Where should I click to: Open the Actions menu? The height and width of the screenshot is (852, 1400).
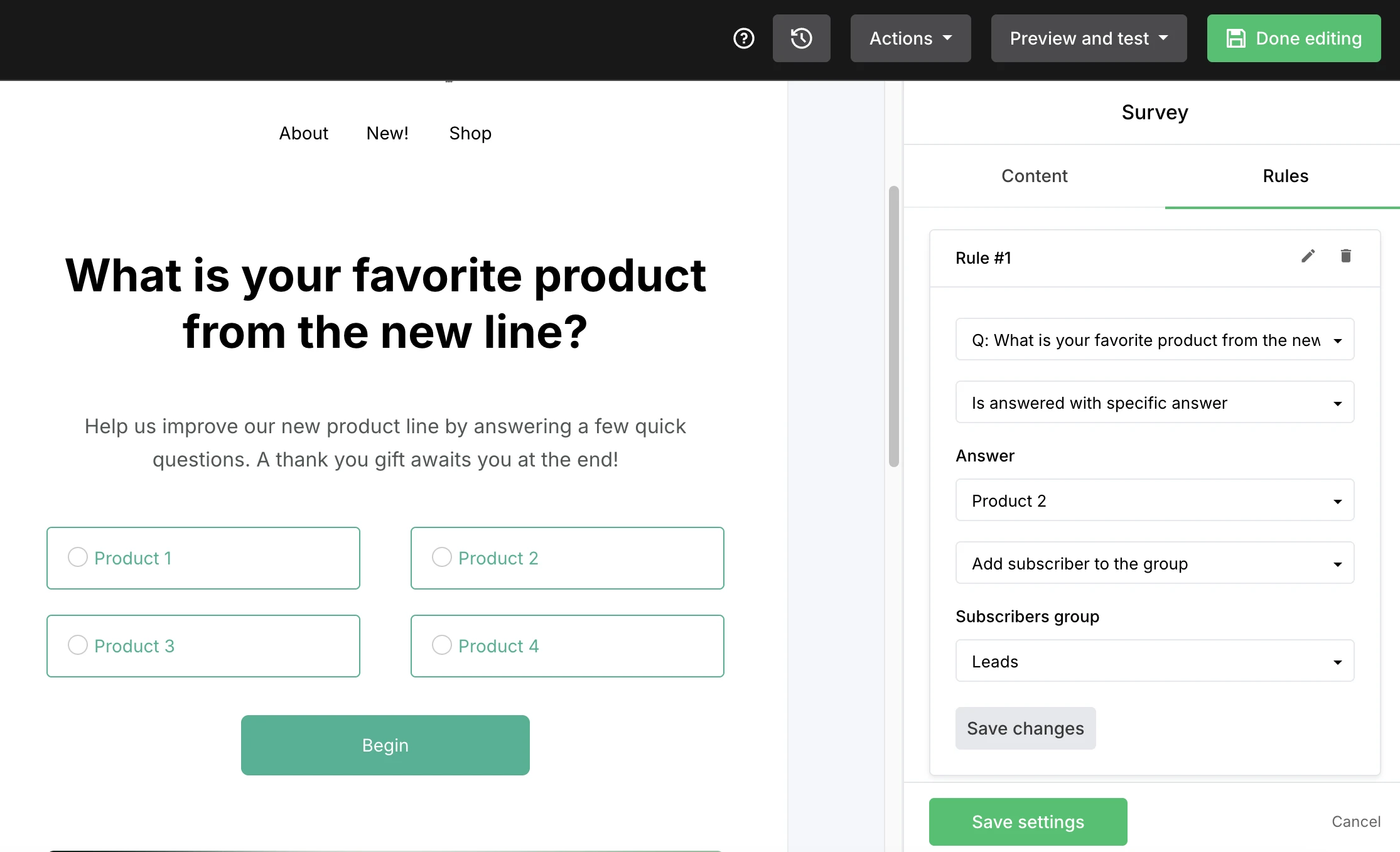910,38
